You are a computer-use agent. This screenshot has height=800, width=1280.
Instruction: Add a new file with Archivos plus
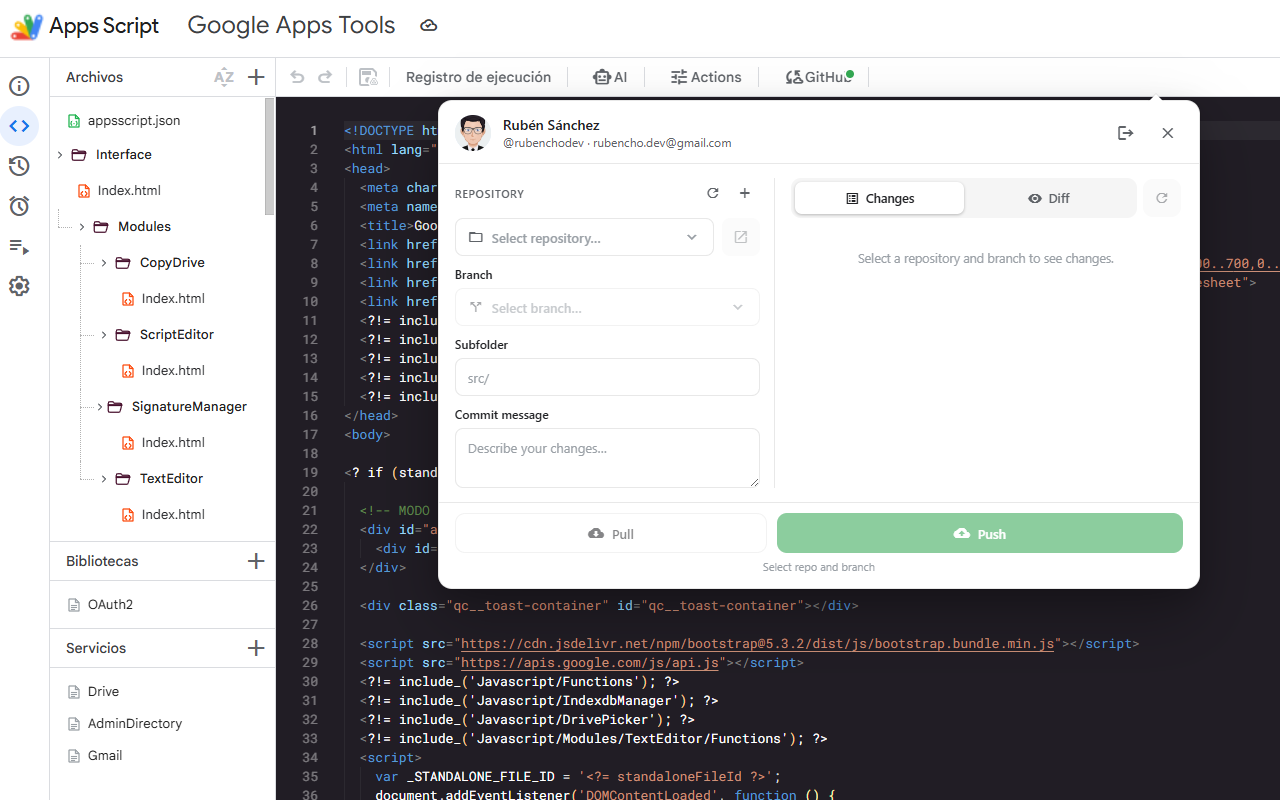coord(256,77)
